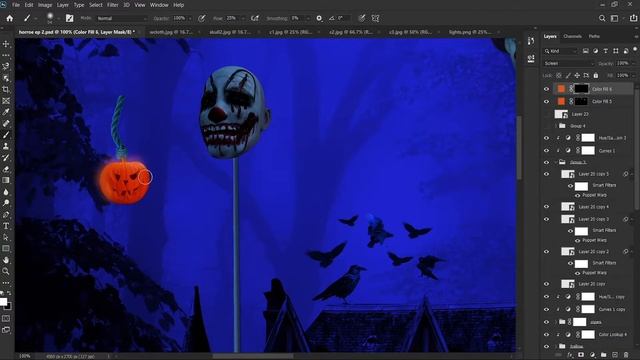Click the foreground color swatch

(3, 302)
